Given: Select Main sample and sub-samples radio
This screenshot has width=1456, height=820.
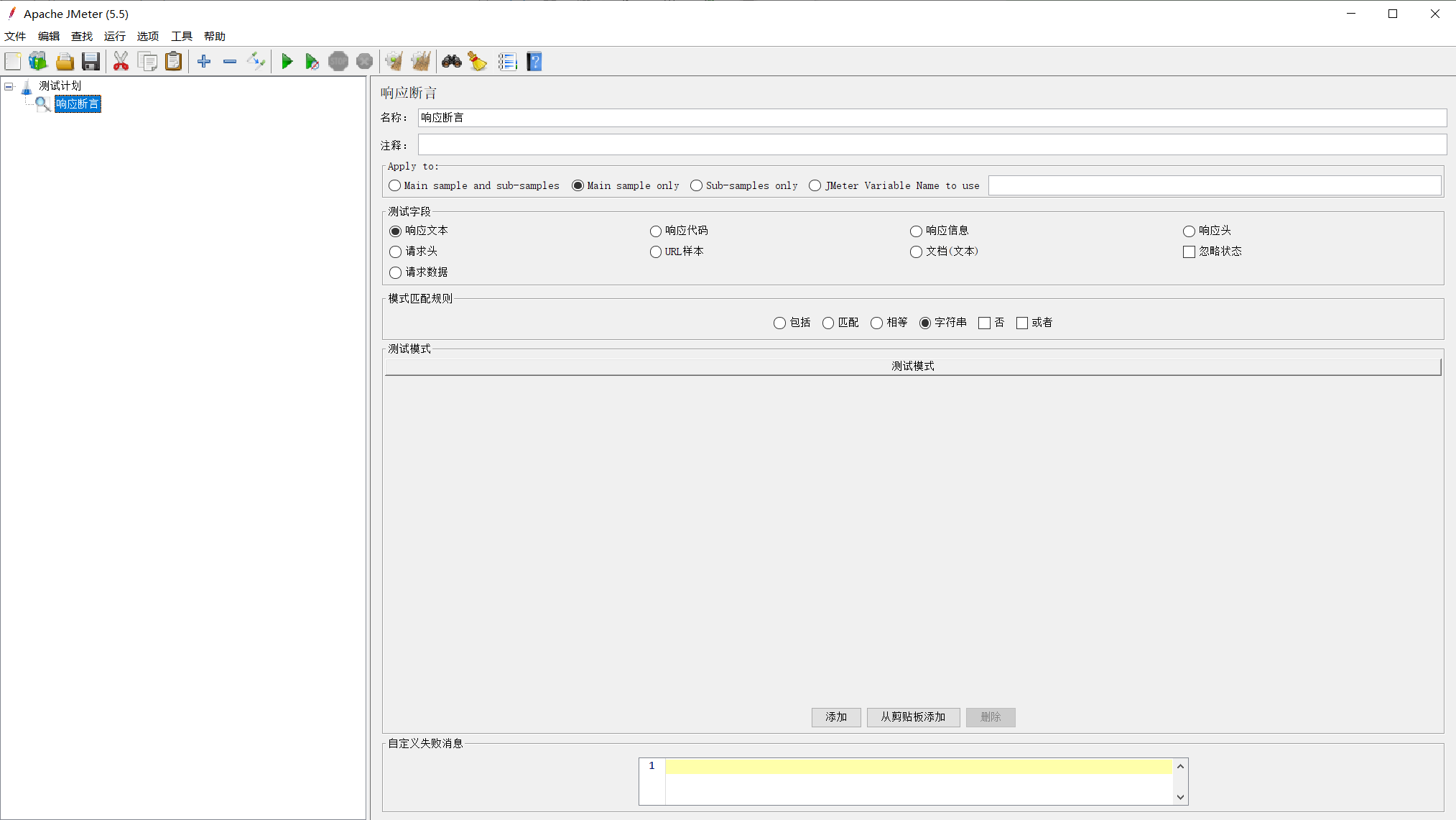Looking at the screenshot, I should point(394,186).
